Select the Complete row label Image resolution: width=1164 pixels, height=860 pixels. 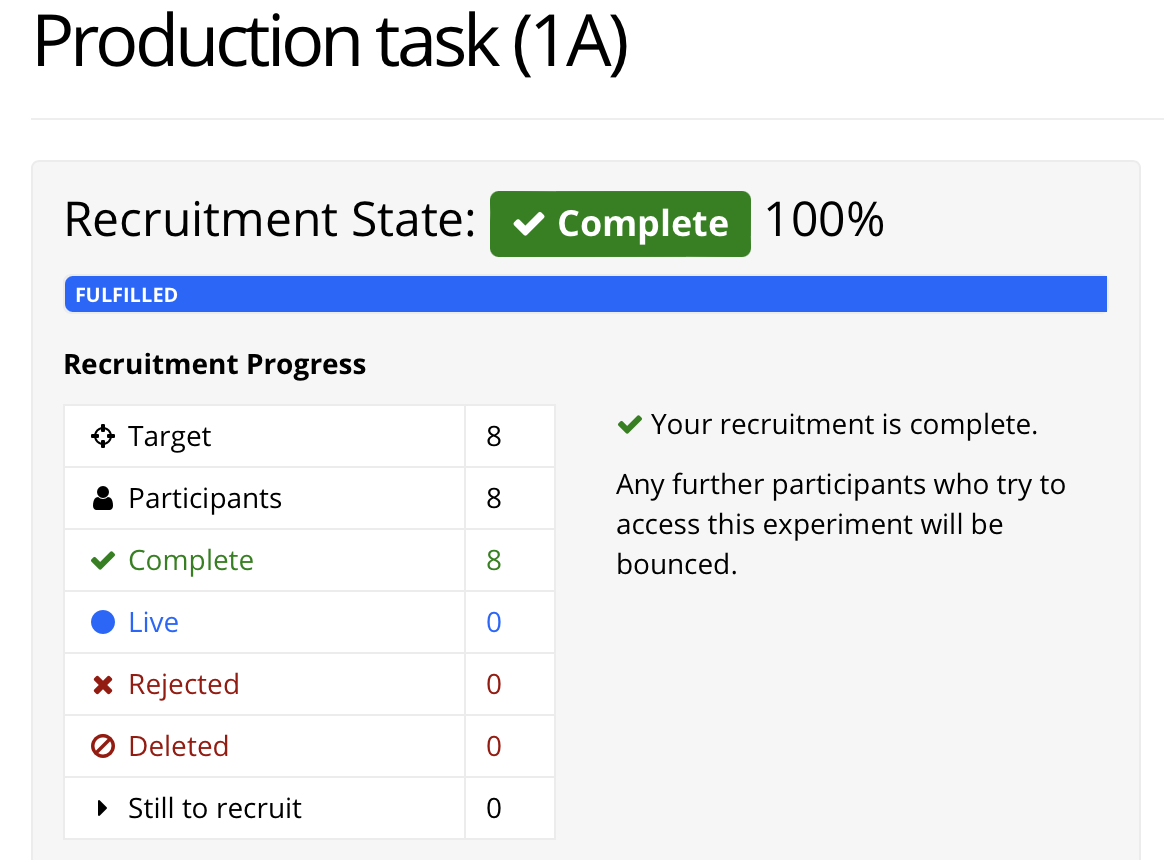(x=191, y=561)
